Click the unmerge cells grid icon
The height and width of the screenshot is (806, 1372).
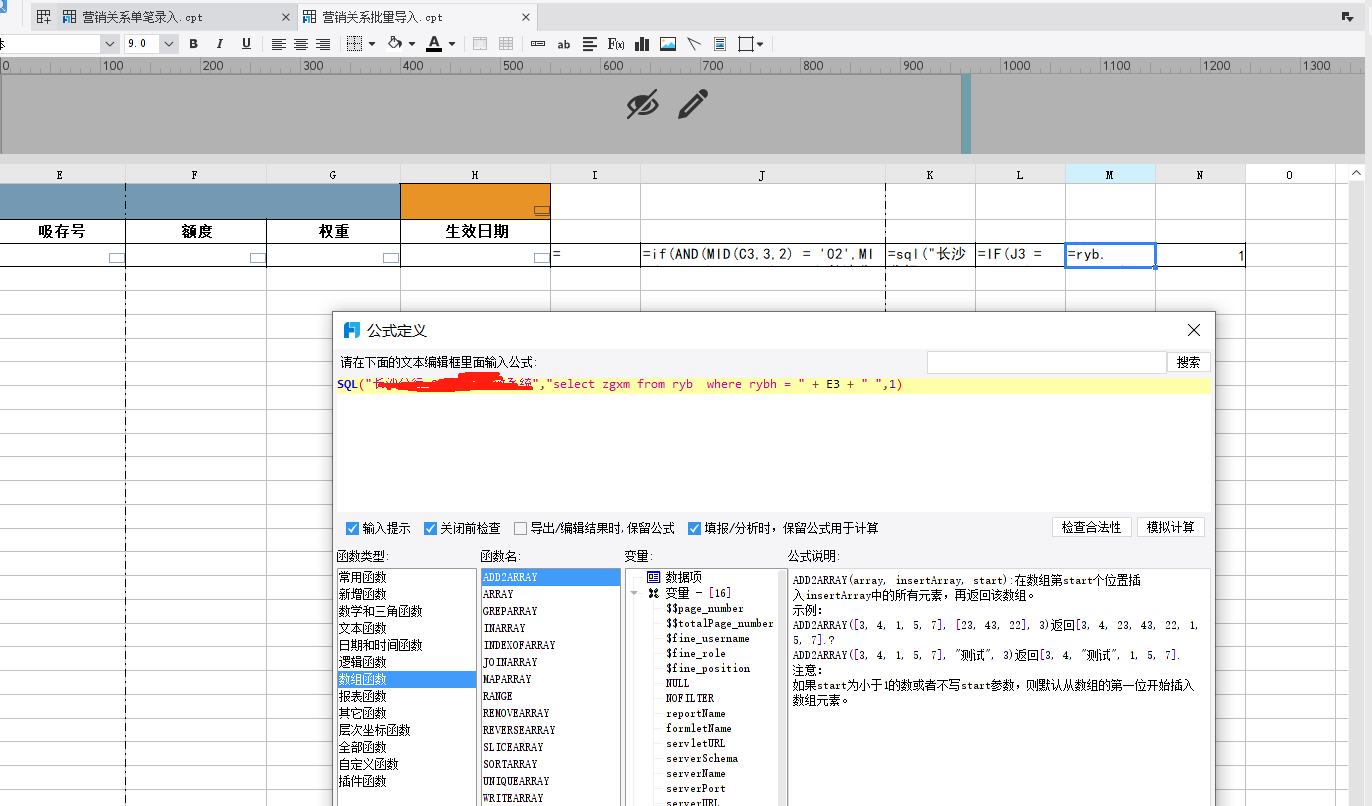coord(506,44)
